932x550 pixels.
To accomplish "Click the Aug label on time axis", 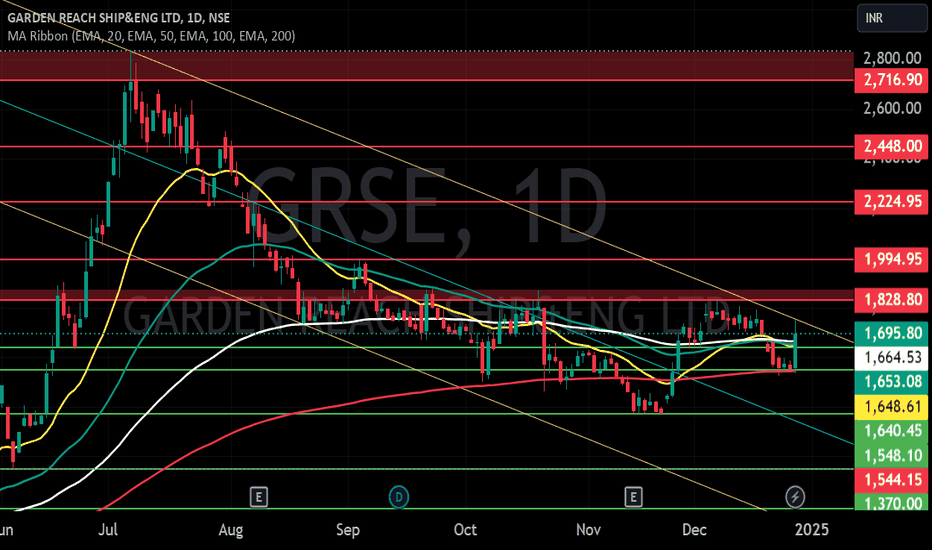I will (231, 529).
